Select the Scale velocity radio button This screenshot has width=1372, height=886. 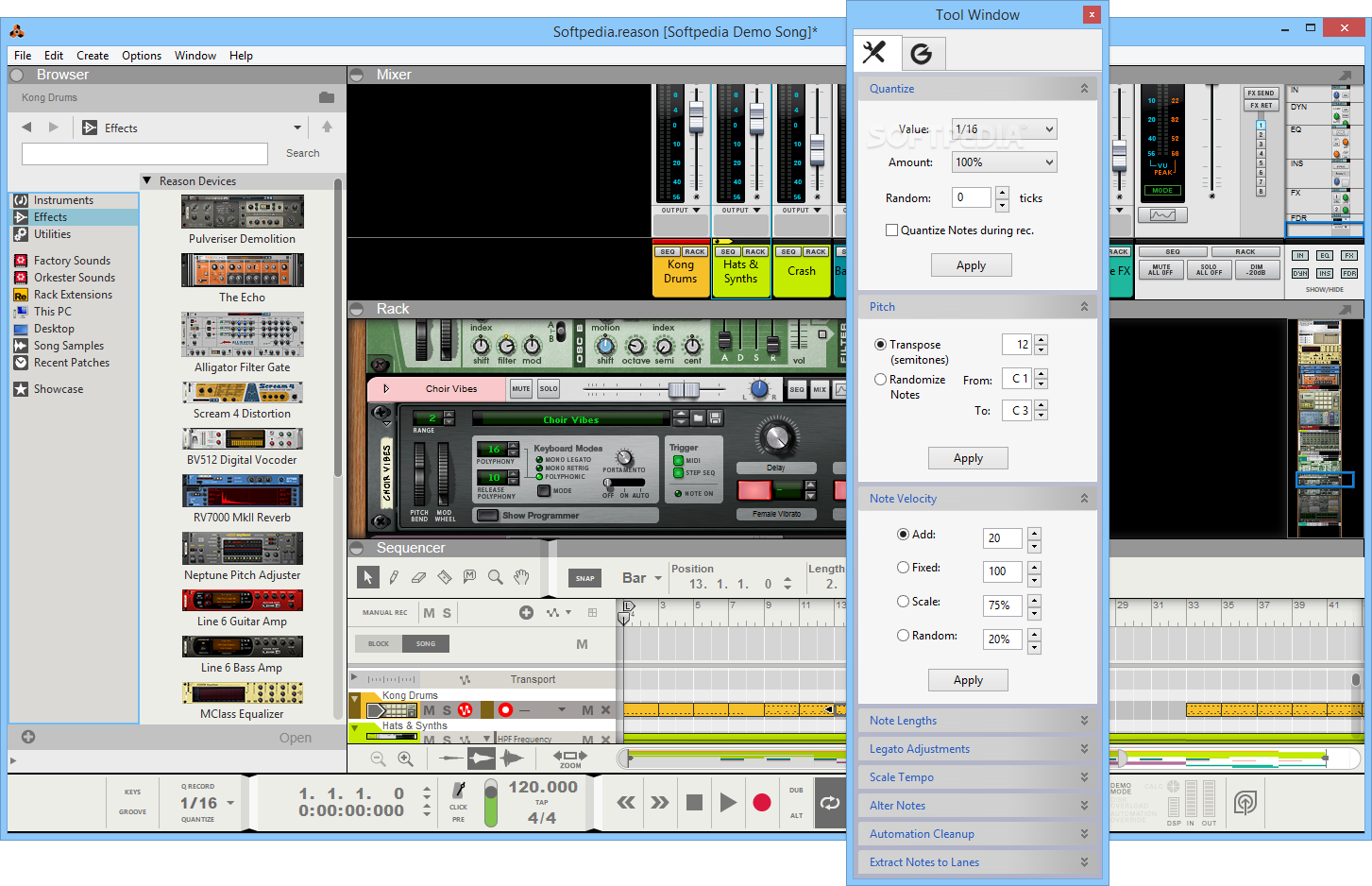pos(903,602)
